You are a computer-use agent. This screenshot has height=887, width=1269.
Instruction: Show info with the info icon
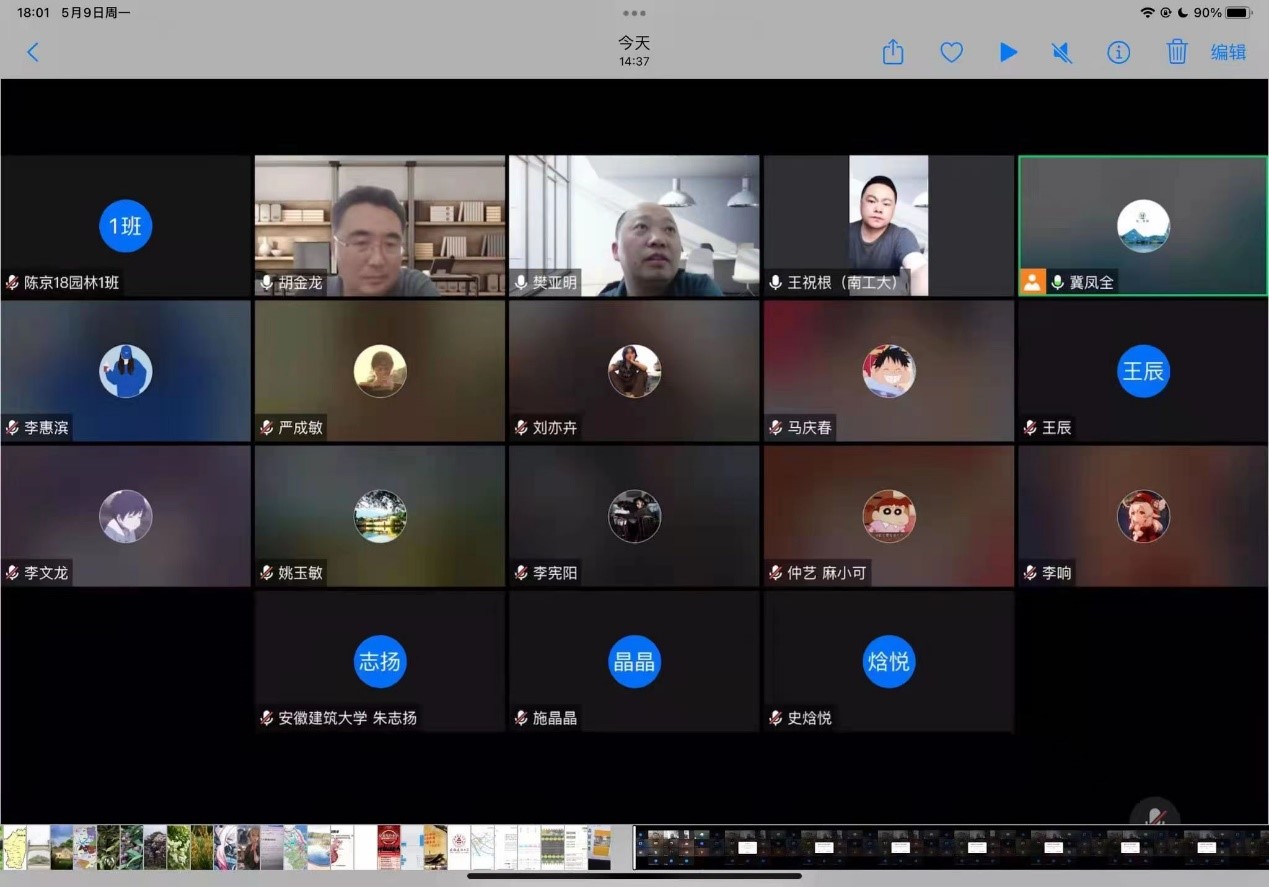(1118, 52)
